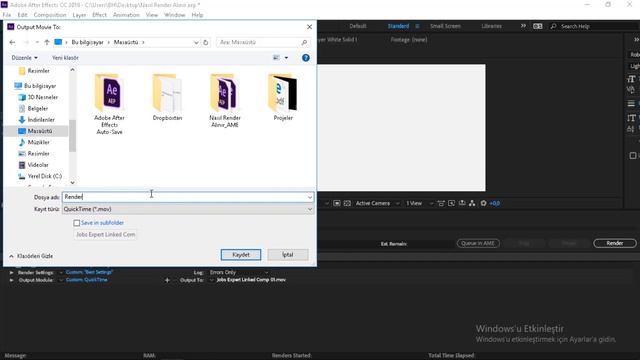Image resolution: width=640 pixels, height=360 pixels.
Task: Close the Output Movie To dialog
Action: pos(309,27)
